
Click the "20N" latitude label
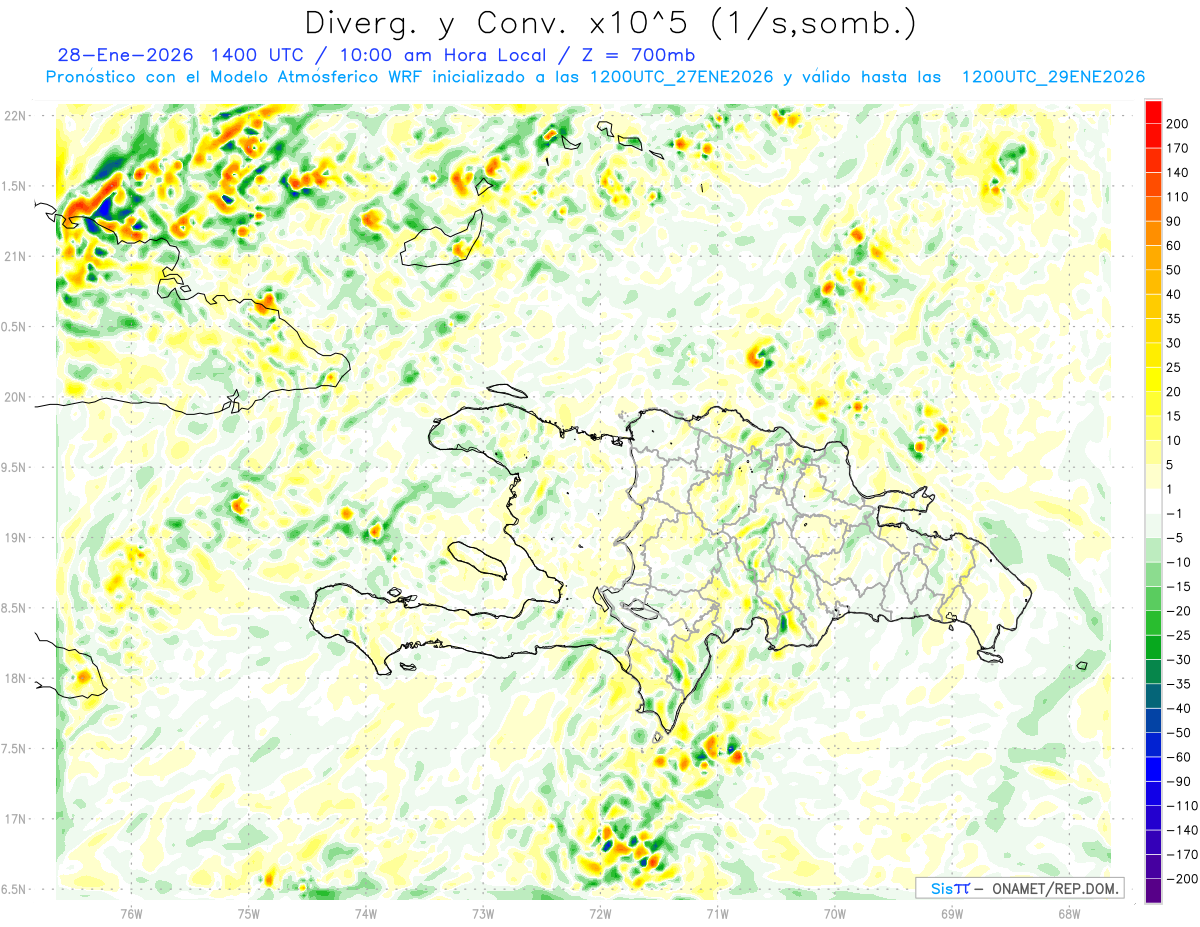tap(16, 397)
